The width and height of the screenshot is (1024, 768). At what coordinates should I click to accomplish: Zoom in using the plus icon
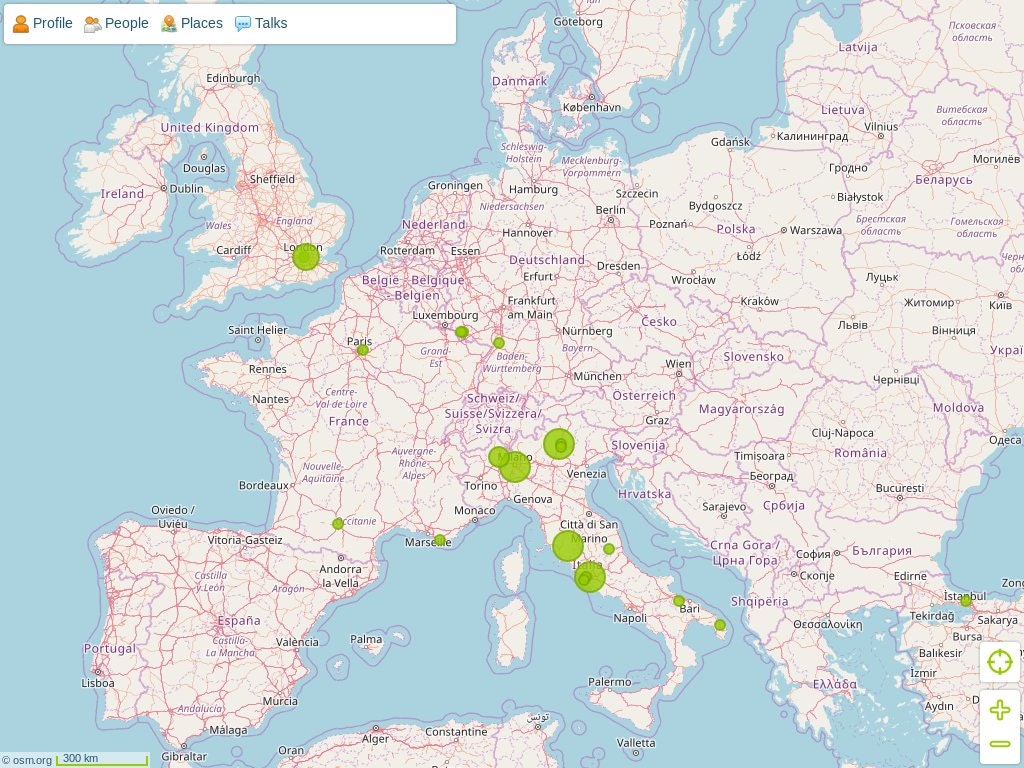(1000, 709)
